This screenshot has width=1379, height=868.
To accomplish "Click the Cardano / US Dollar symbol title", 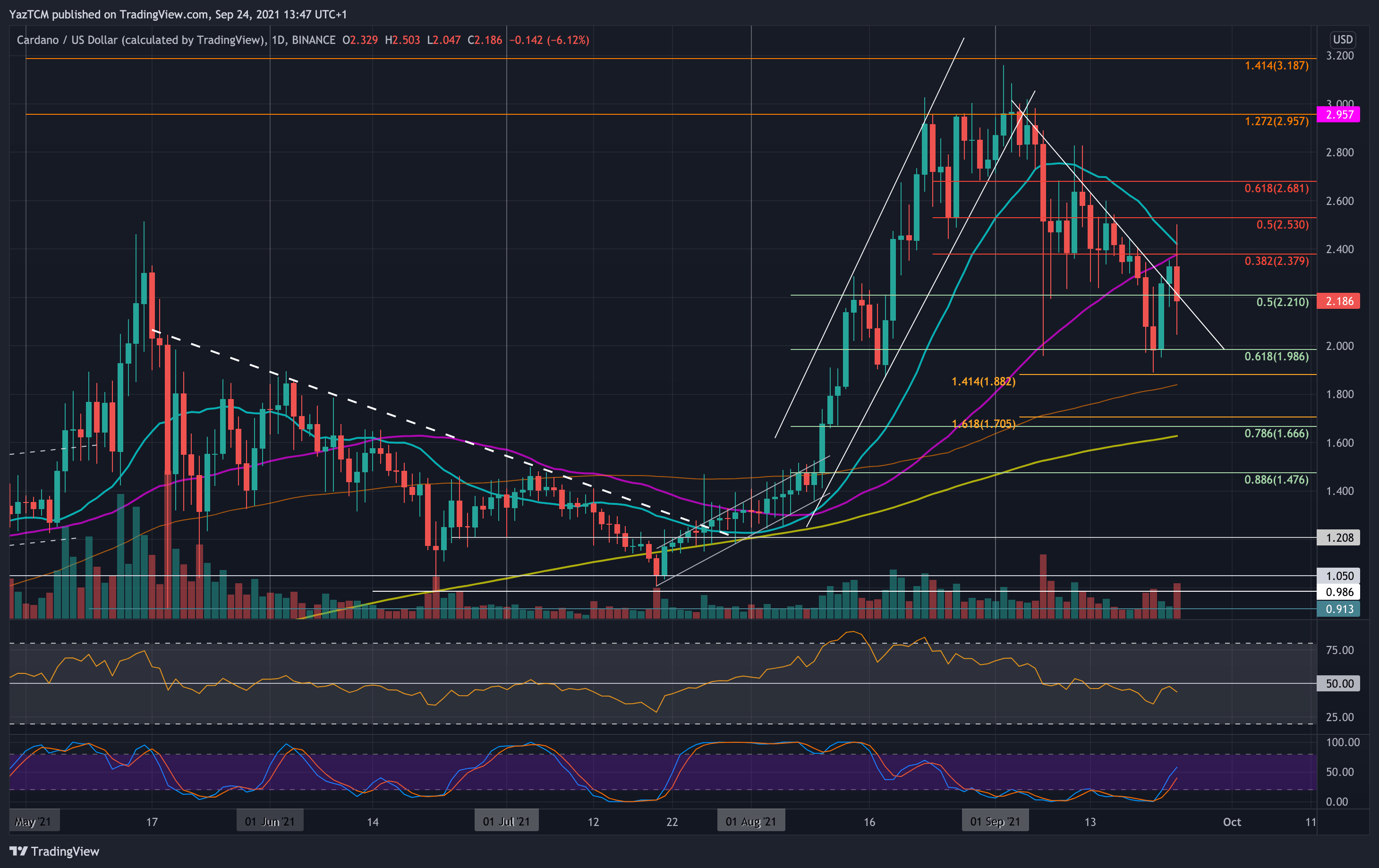I will click(141, 40).
